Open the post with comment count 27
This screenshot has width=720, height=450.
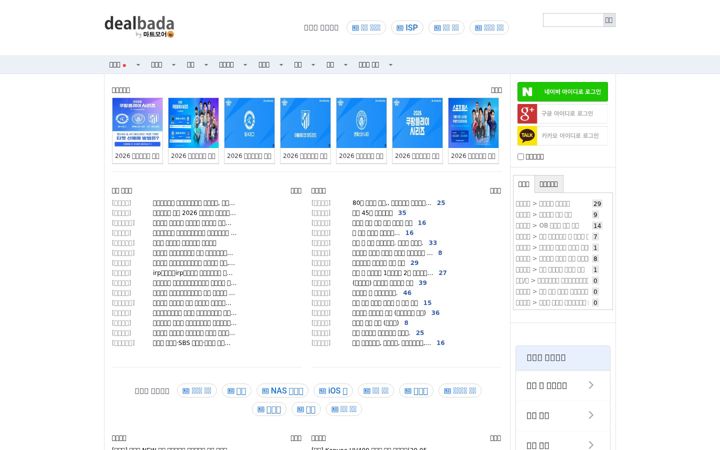click(x=393, y=273)
